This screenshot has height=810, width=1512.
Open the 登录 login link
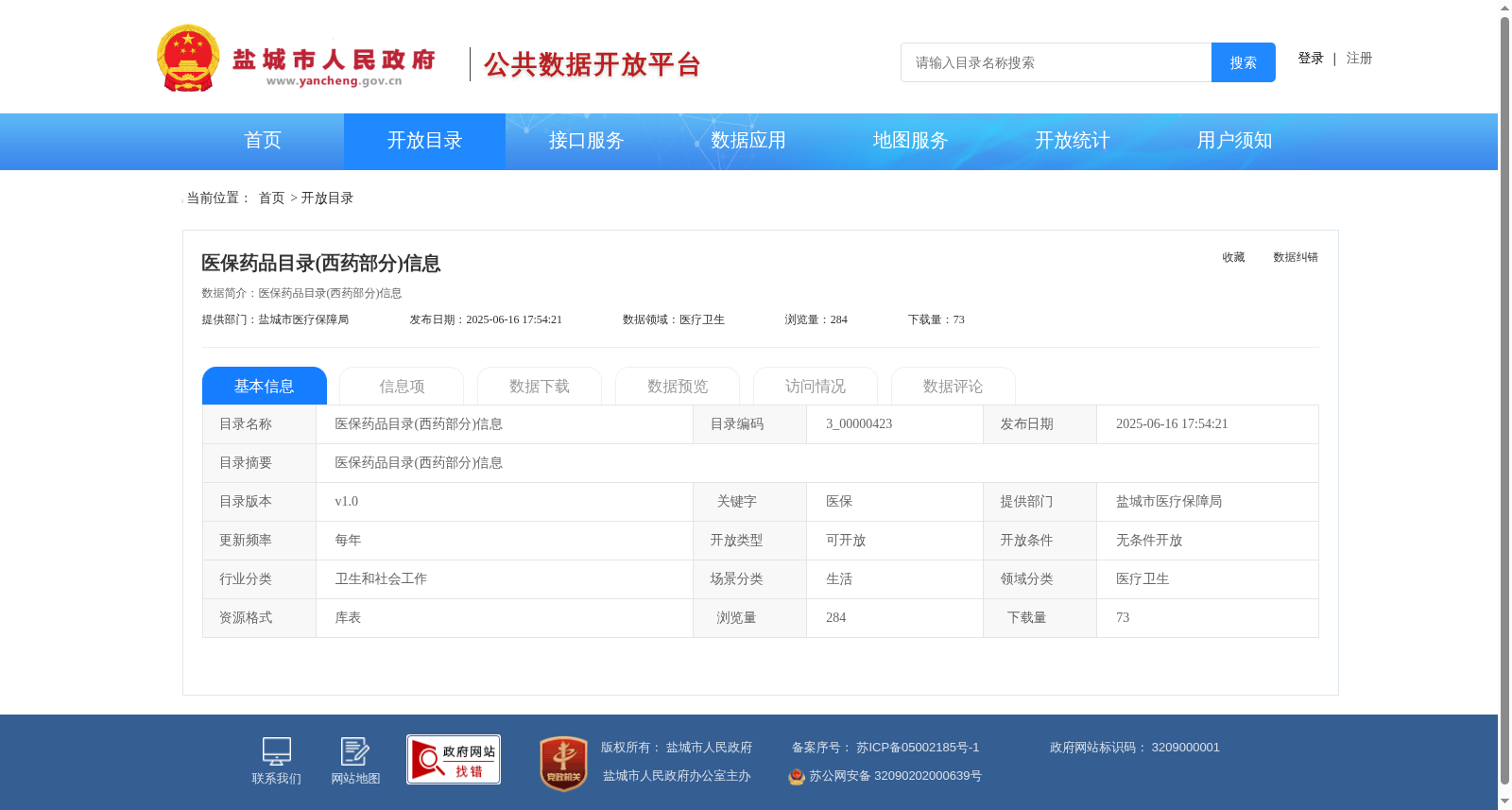tap(1311, 59)
